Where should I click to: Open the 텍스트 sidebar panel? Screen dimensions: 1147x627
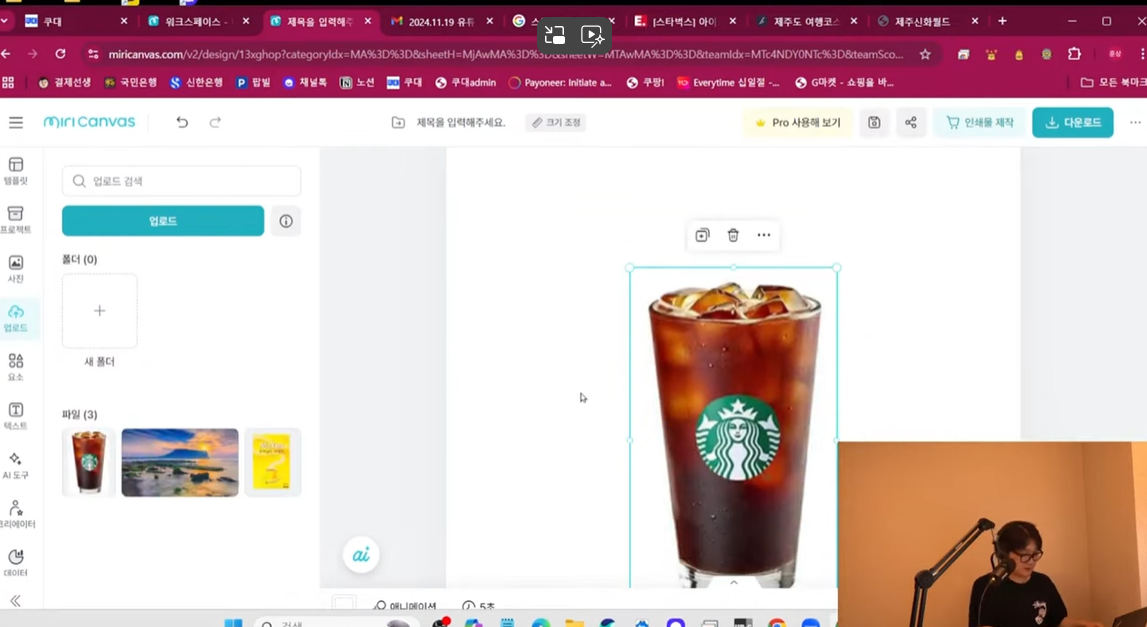[16, 416]
